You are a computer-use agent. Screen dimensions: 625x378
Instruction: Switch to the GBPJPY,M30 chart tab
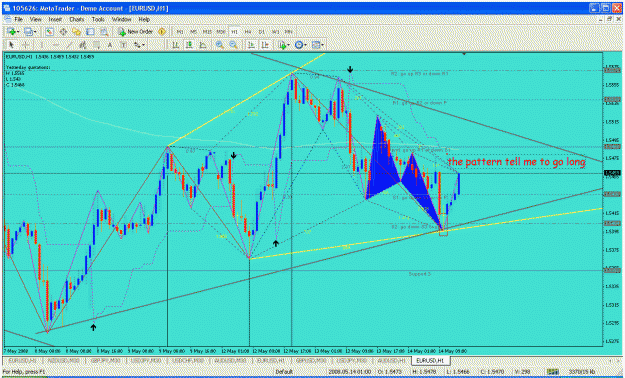click(x=105, y=361)
